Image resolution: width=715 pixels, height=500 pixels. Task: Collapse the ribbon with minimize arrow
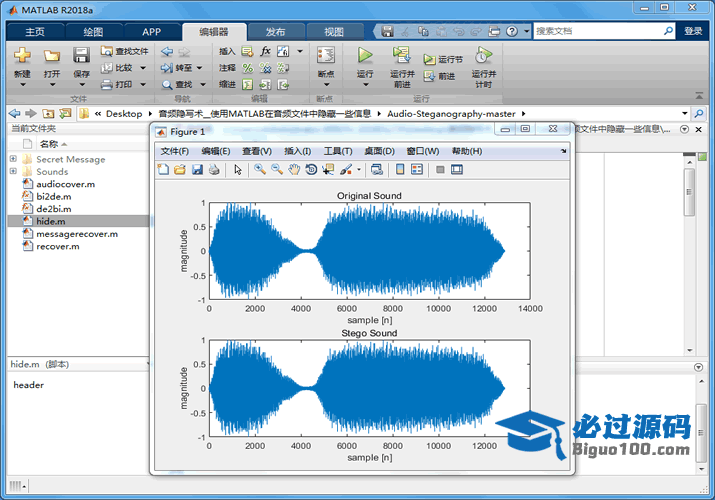(699, 95)
